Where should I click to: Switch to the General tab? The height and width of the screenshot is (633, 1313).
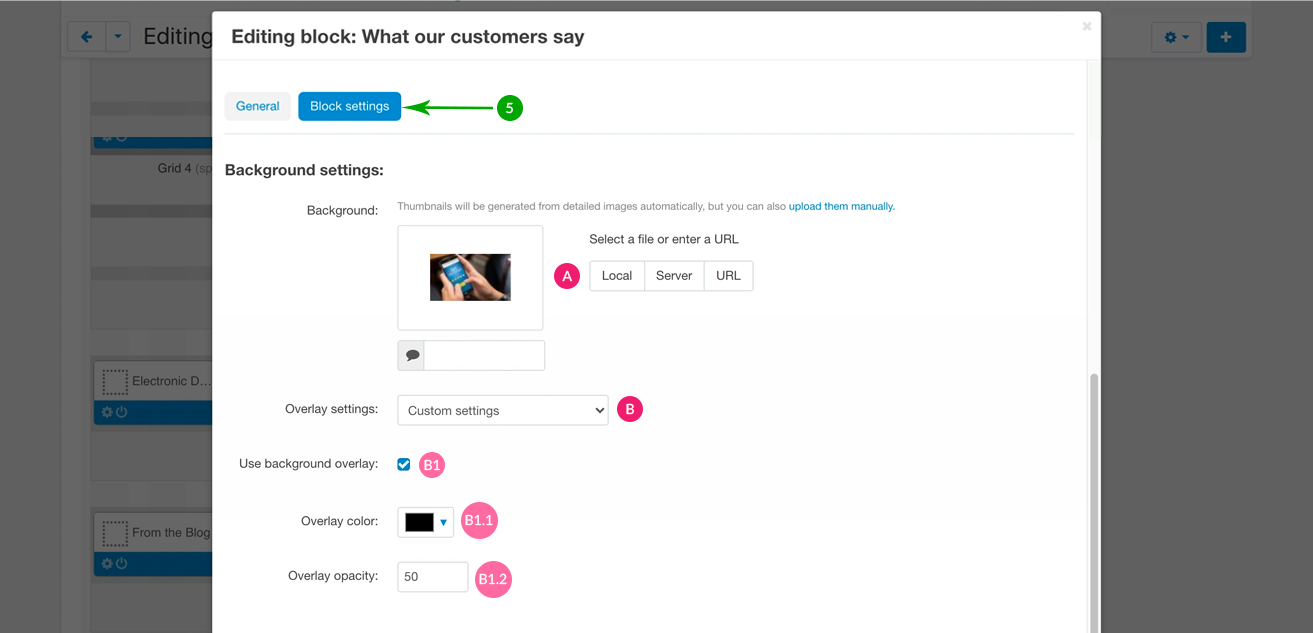[x=257, y=106]
